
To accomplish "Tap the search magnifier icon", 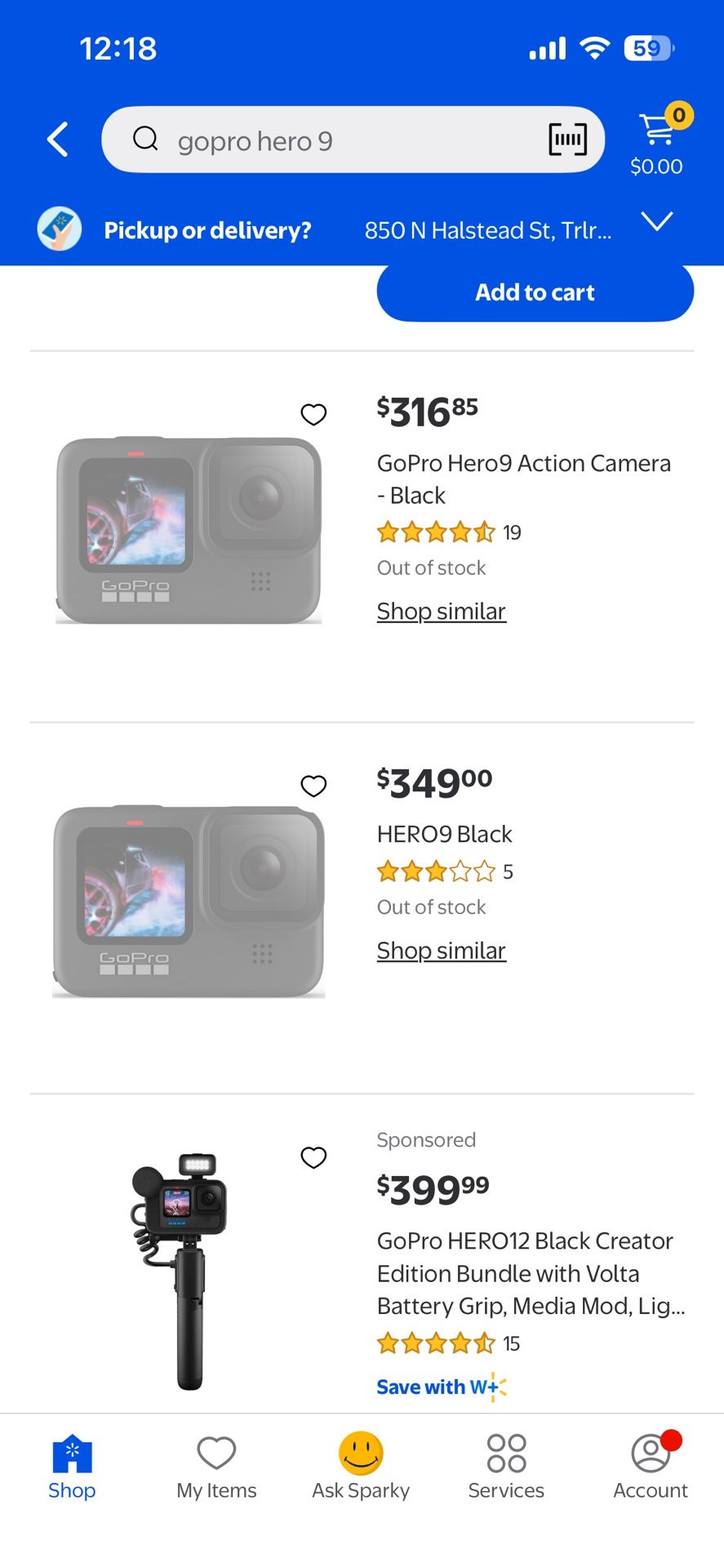I will click(x=145, y=139).
